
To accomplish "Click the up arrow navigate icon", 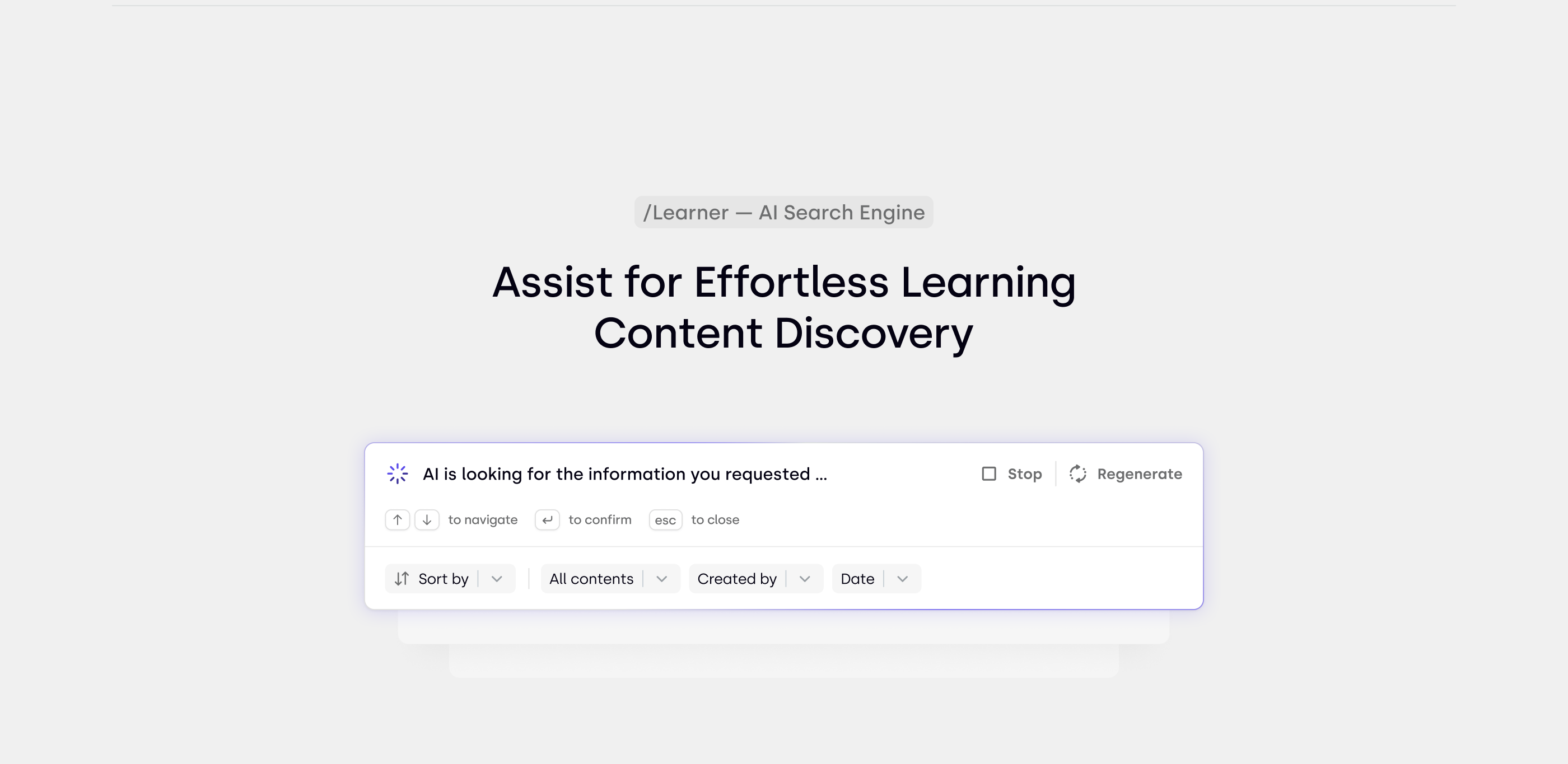I will (x=398, y=519).
